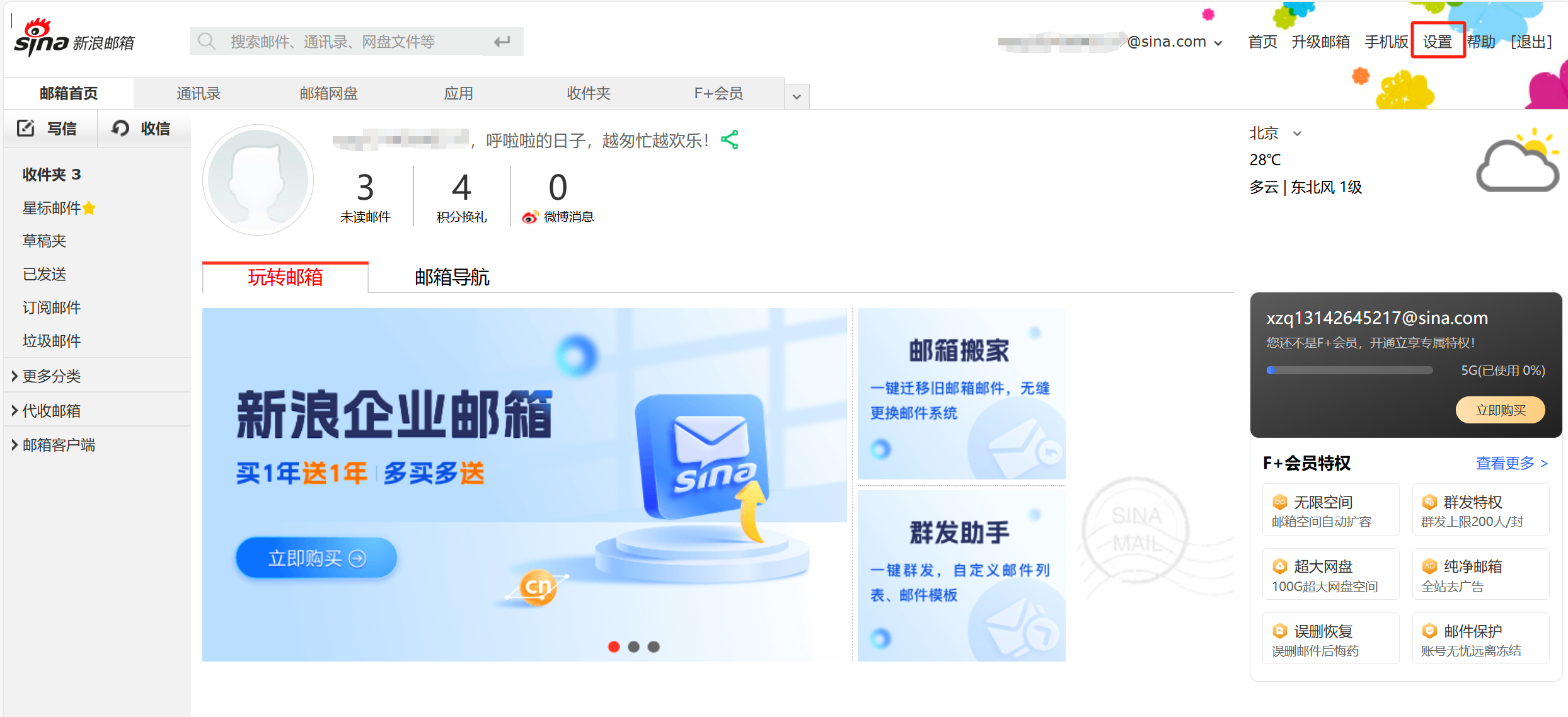Click the enter arrow in search box
This screenshot has height=717, width=1568.
[x=502, y=42]
